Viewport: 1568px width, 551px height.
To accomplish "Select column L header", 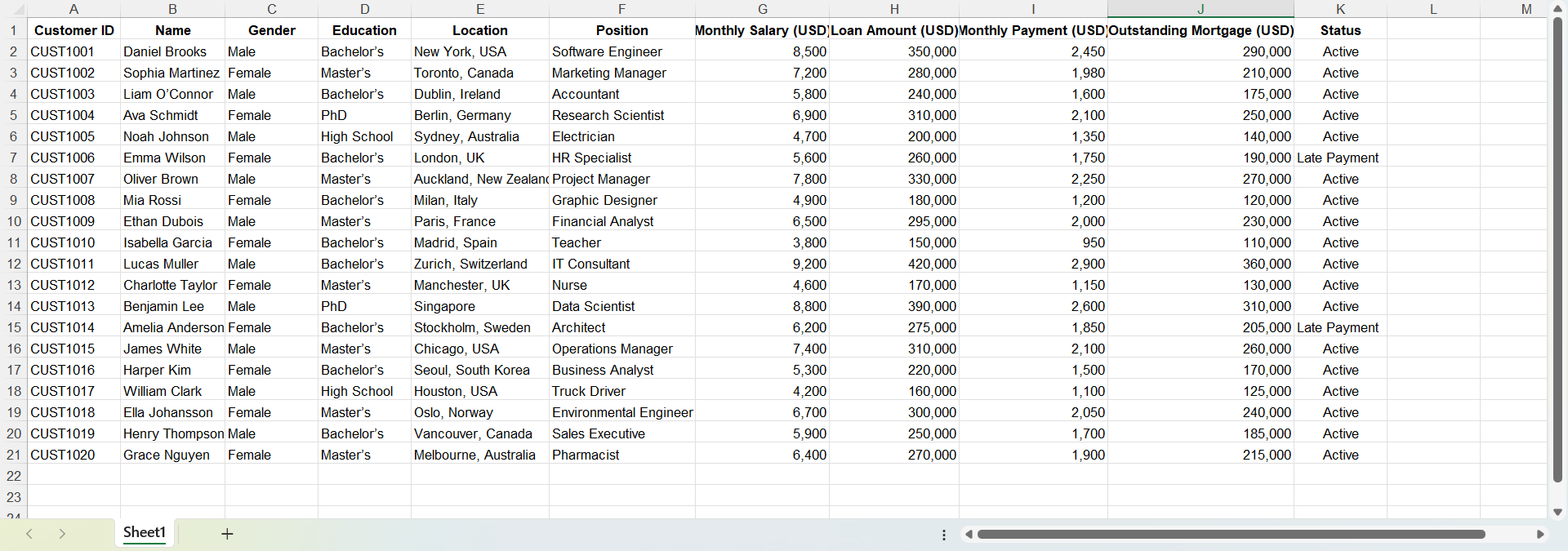I will (1433, 9).
